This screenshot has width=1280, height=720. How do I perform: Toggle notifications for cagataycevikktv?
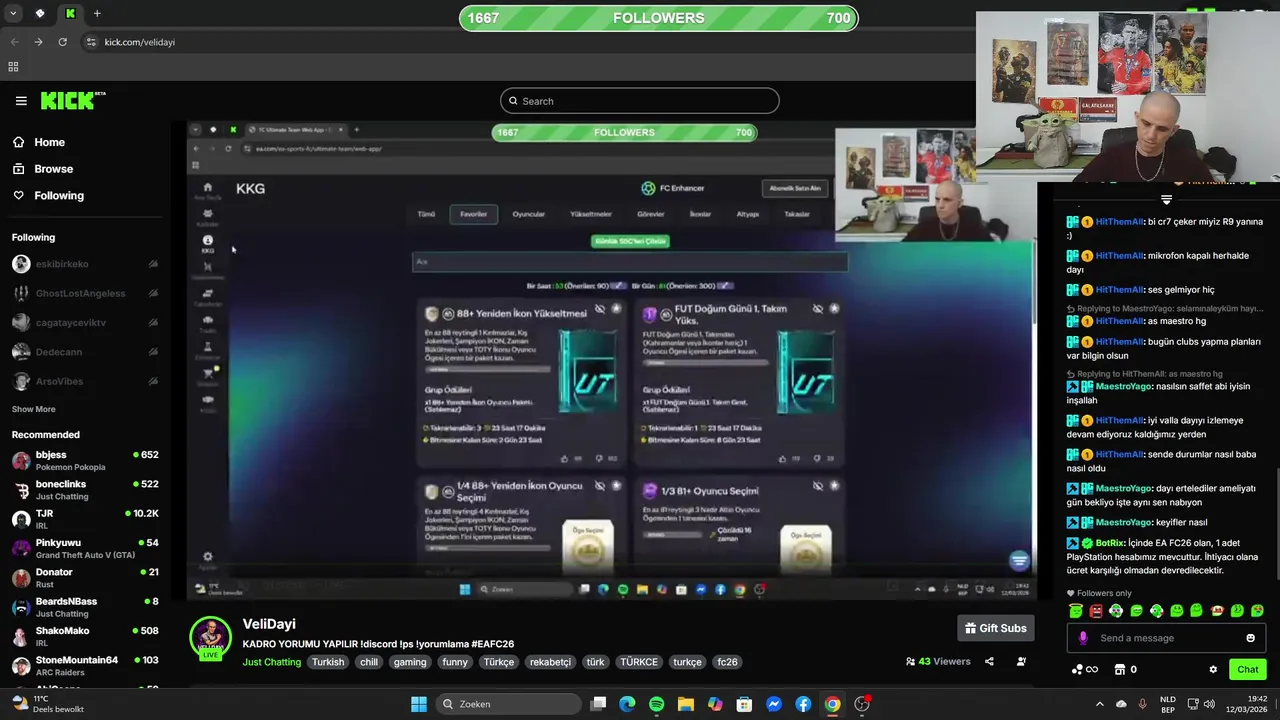153,323
